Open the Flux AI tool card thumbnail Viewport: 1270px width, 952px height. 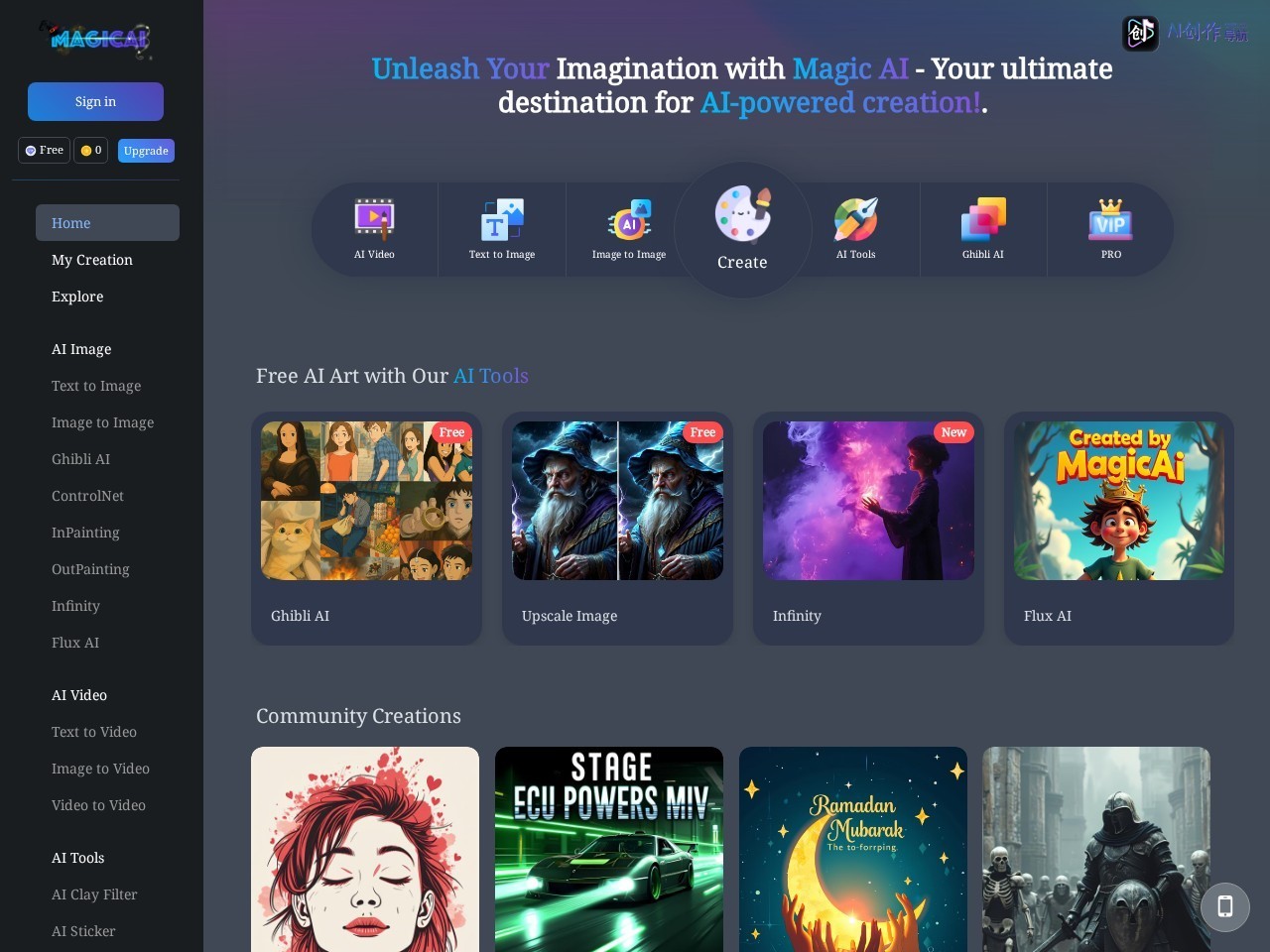tap(1119, 501)
